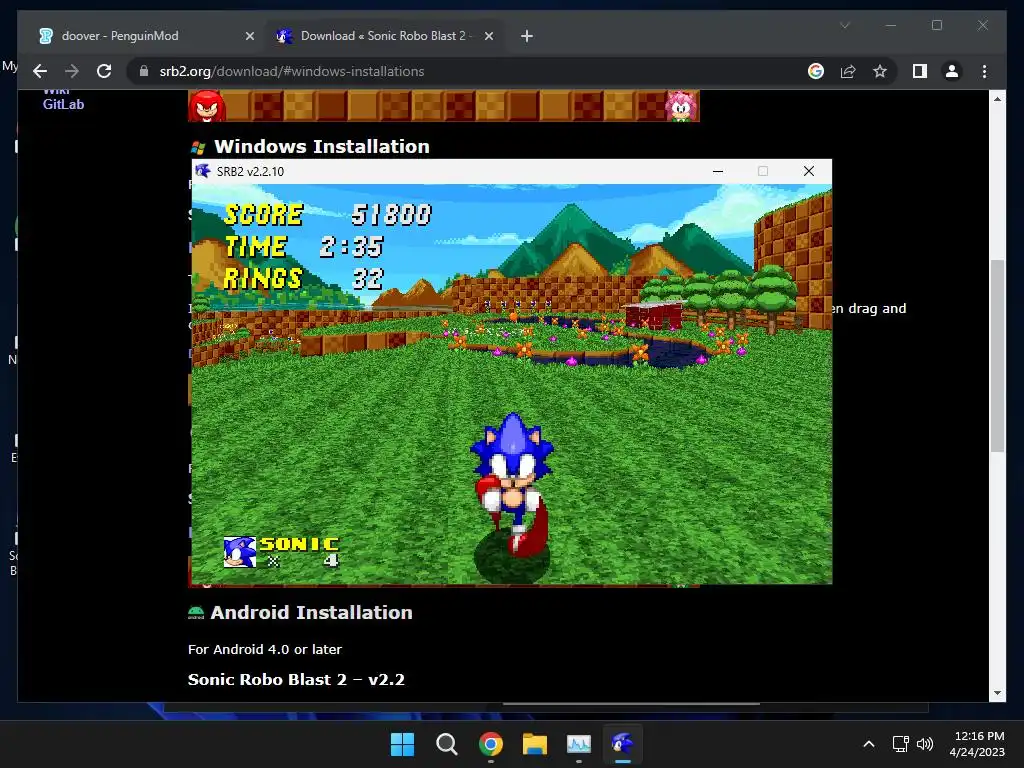
Task: Open volume control in system tray
Action: (925, 744)
